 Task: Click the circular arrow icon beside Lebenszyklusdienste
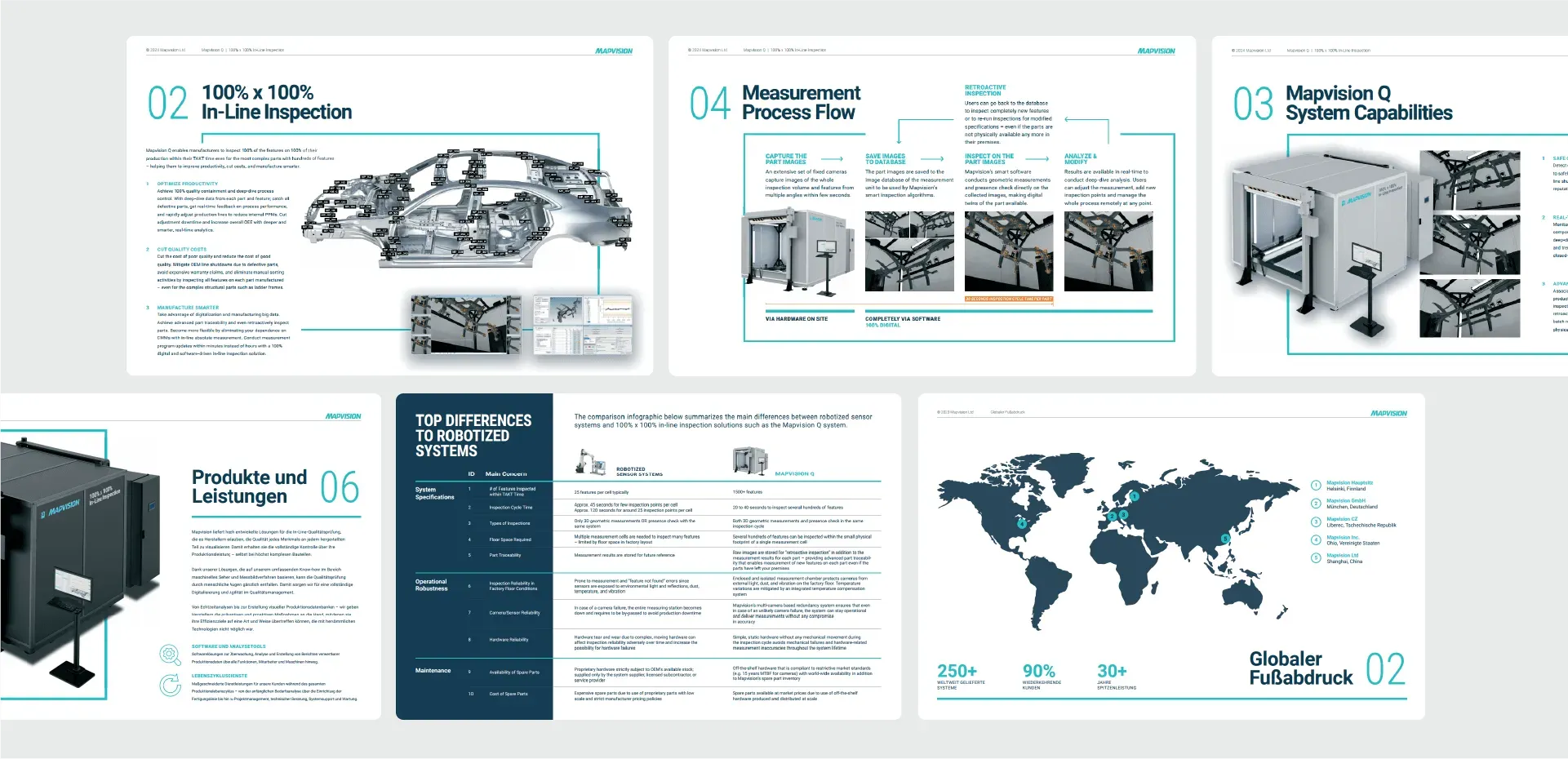coord(170,685)
